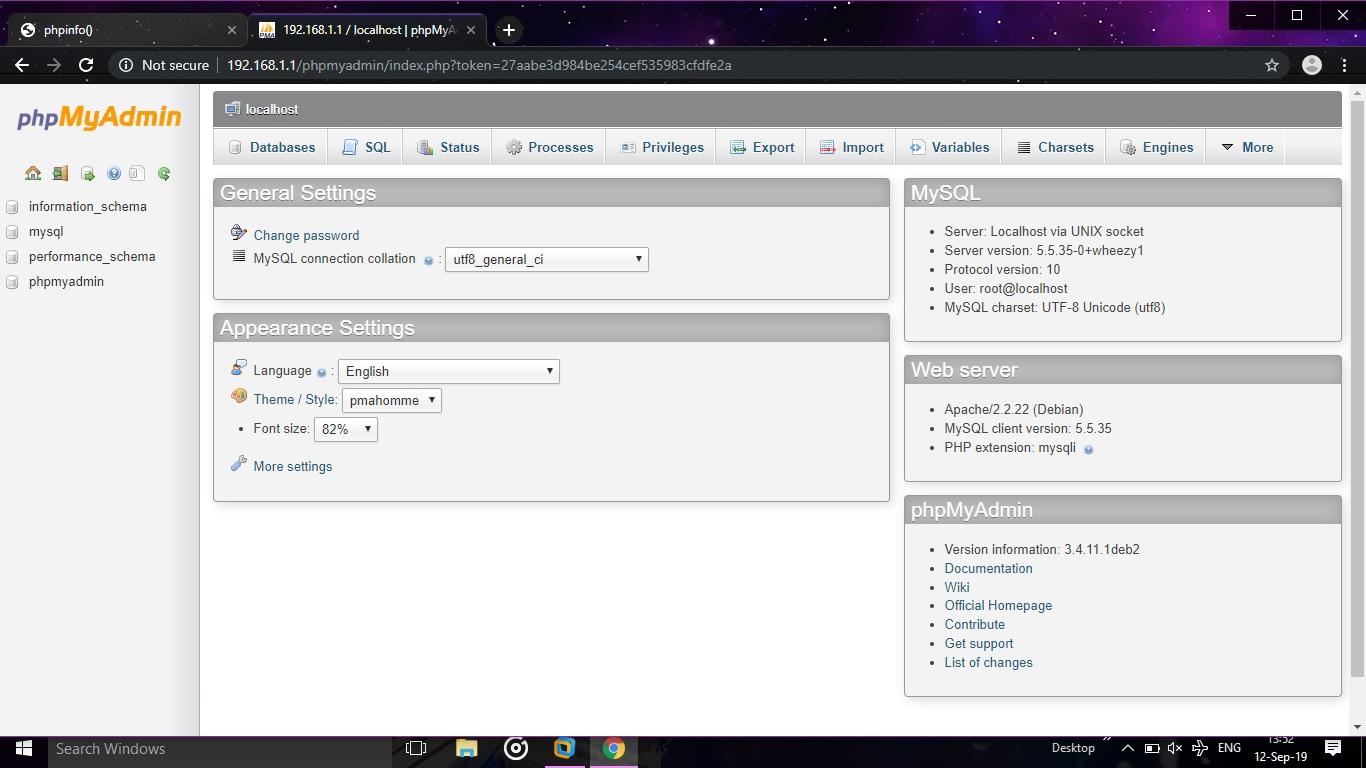Image resolution: width=1366 pixels, height=768 pixels.
Task: Bookmark this page with the star icon
Action: click(x=1272, y=65)
